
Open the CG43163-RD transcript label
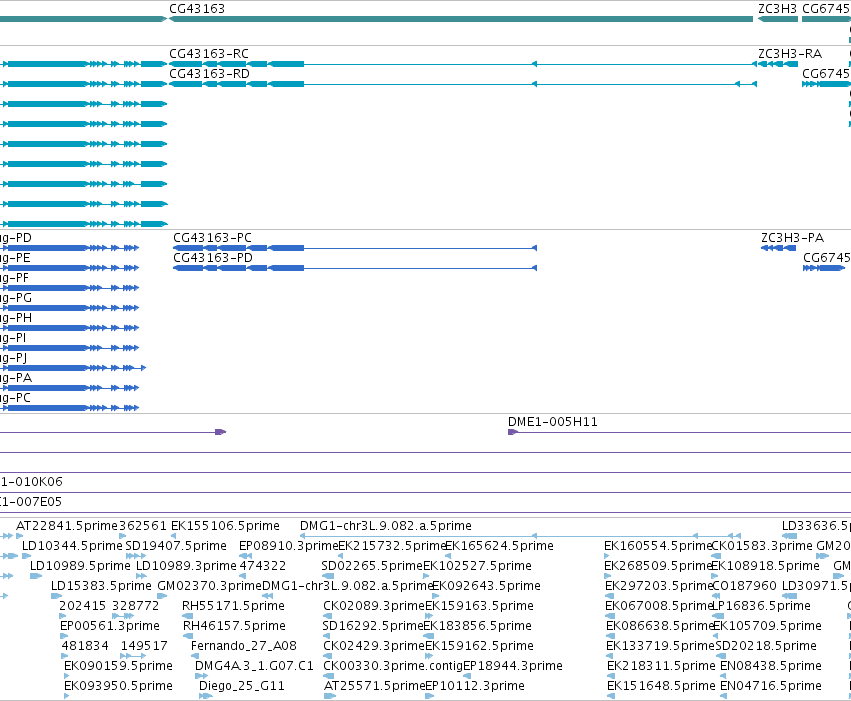[x=209, y=73]
